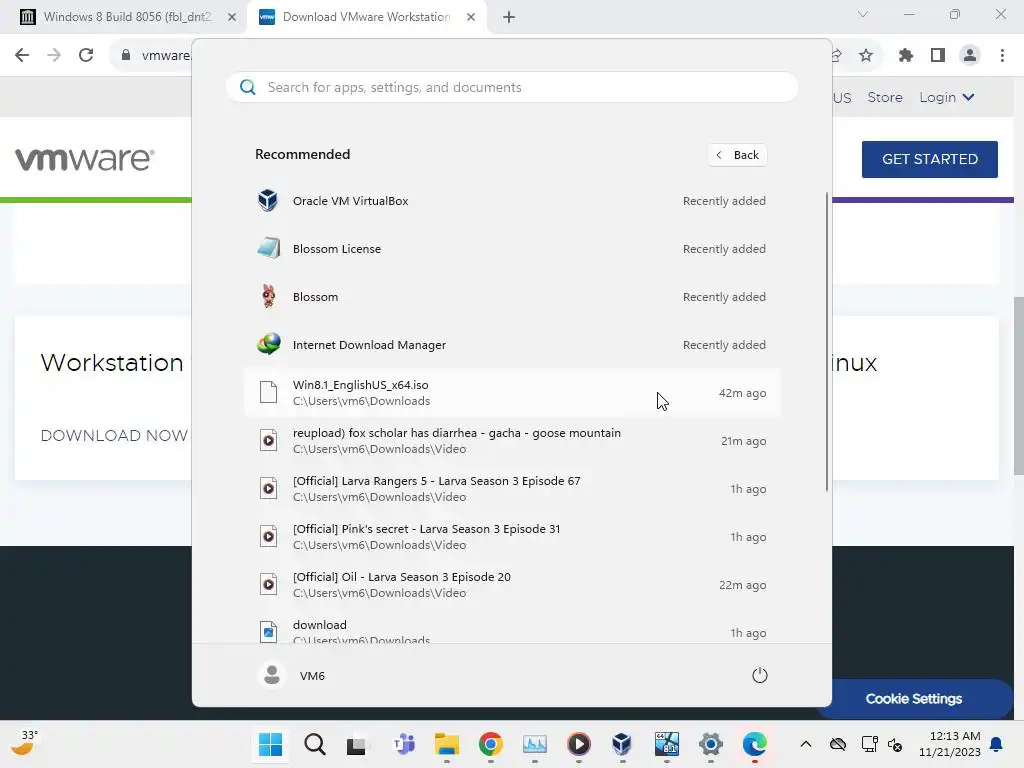Open Cookie Settings button

pyautogui.click(x=914, y=699)
